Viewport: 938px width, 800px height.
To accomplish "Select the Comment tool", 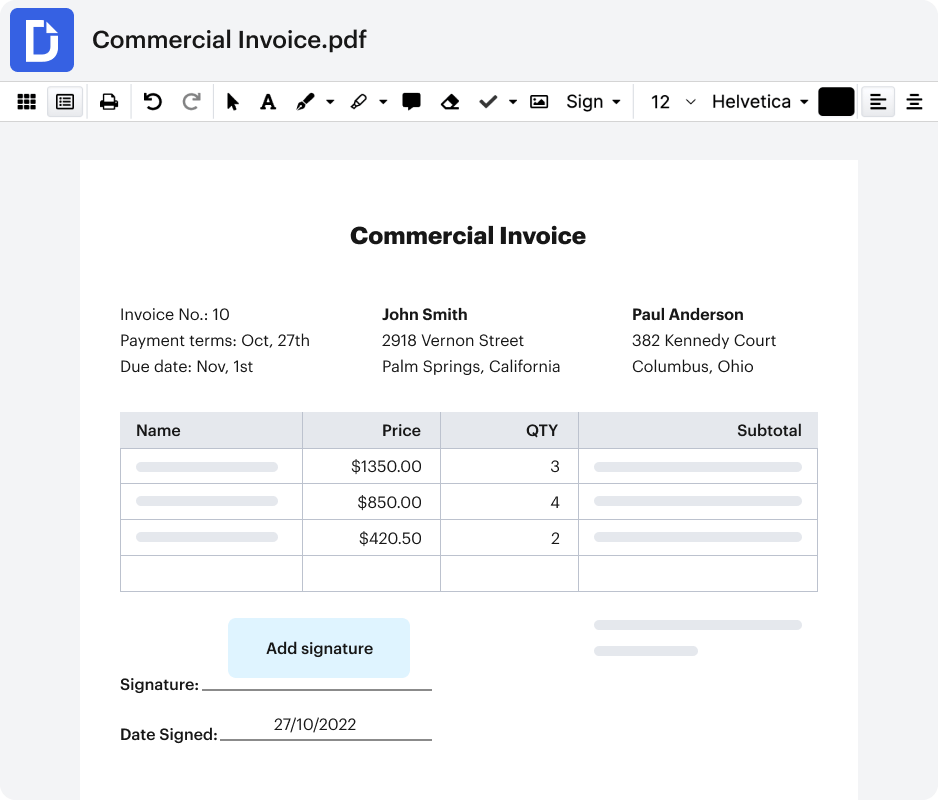I will tap(411, 101).
